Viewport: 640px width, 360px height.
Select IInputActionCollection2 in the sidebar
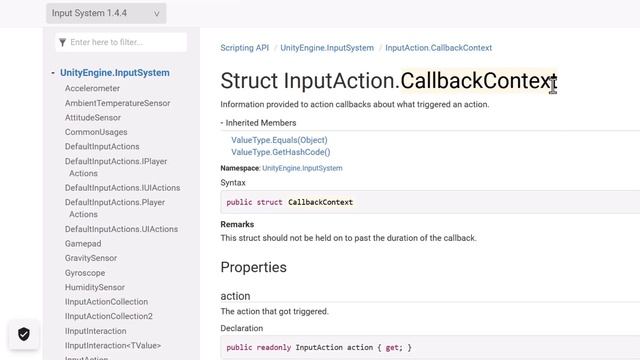[109, 316]
